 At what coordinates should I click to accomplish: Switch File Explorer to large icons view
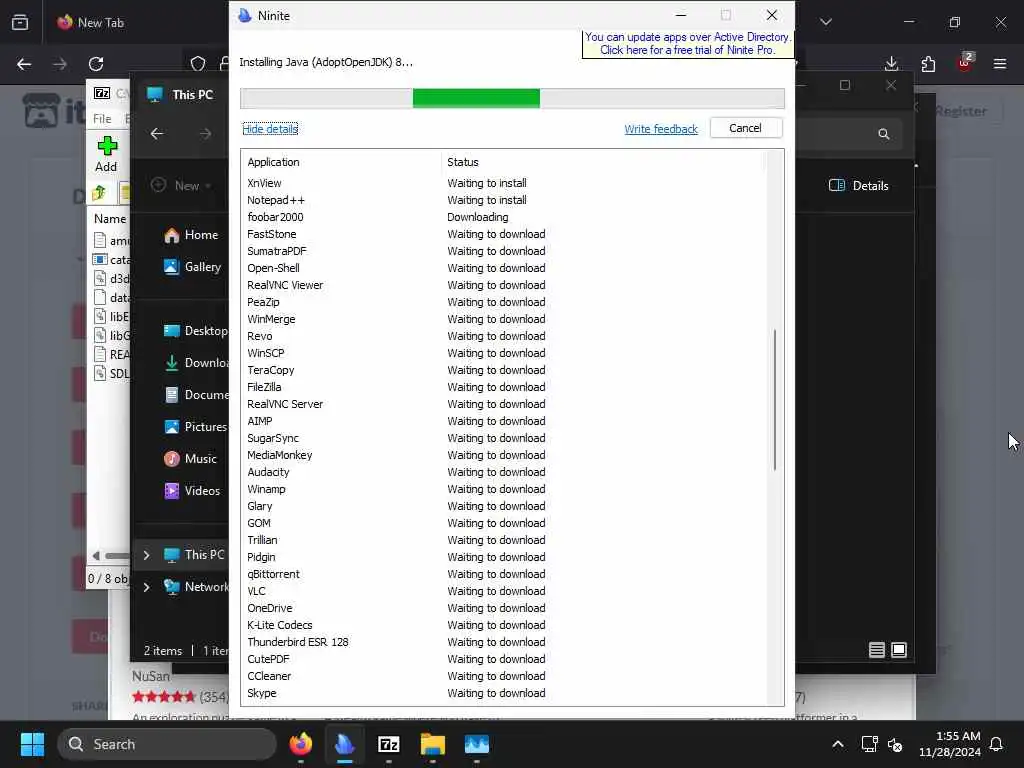[x=899, y=650]
